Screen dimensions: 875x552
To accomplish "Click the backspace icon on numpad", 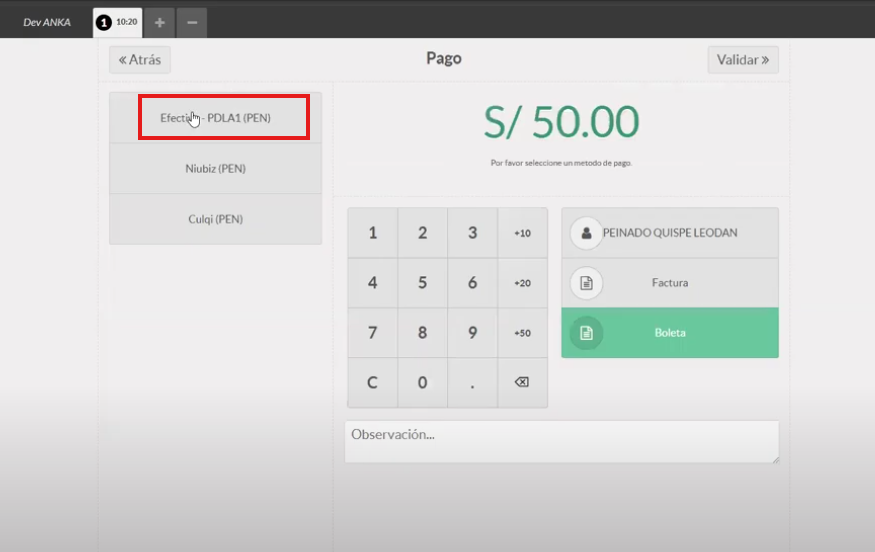I will tap(521, 382).
